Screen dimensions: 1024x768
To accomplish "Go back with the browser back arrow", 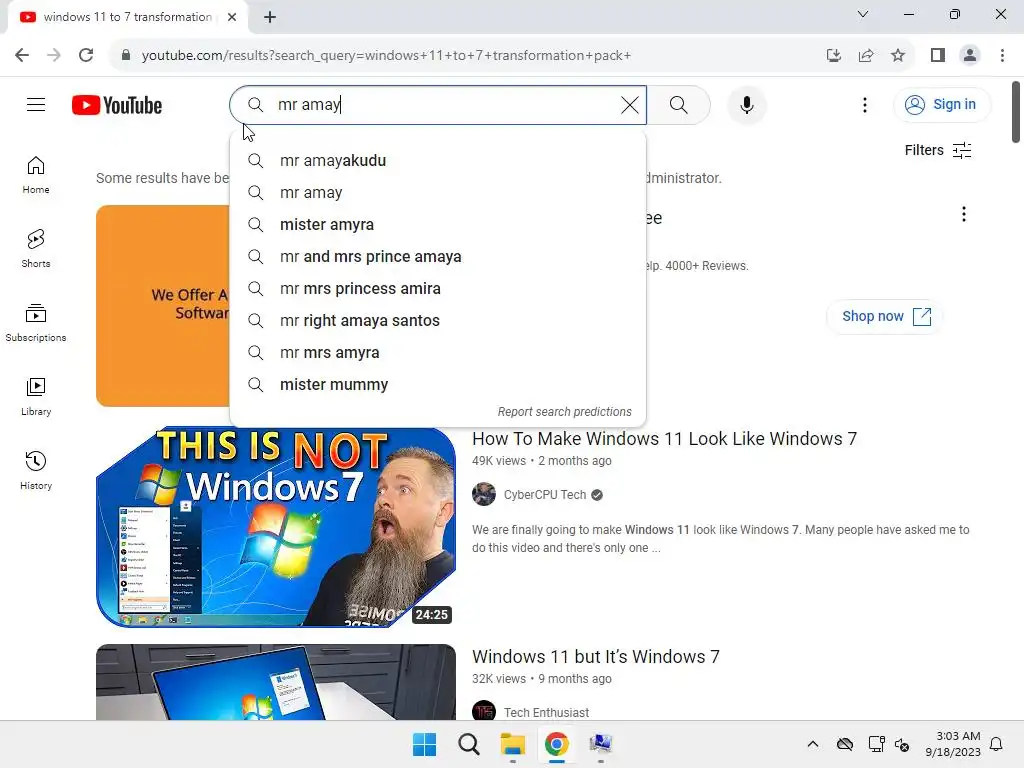I will point(22,56).
